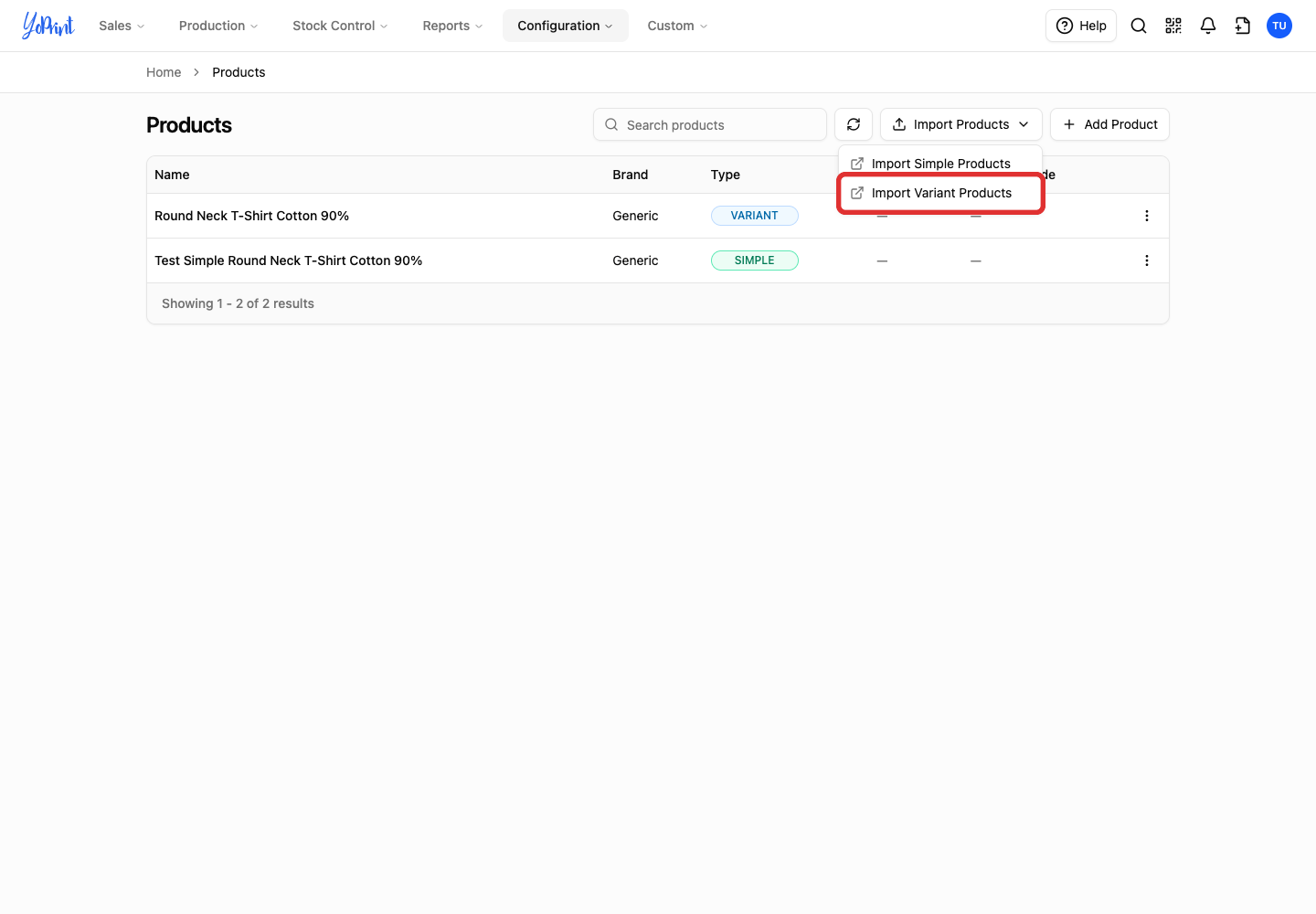Click Generic brand in Round Neck T-Shirt row
1316x914 pixels.
635,216
